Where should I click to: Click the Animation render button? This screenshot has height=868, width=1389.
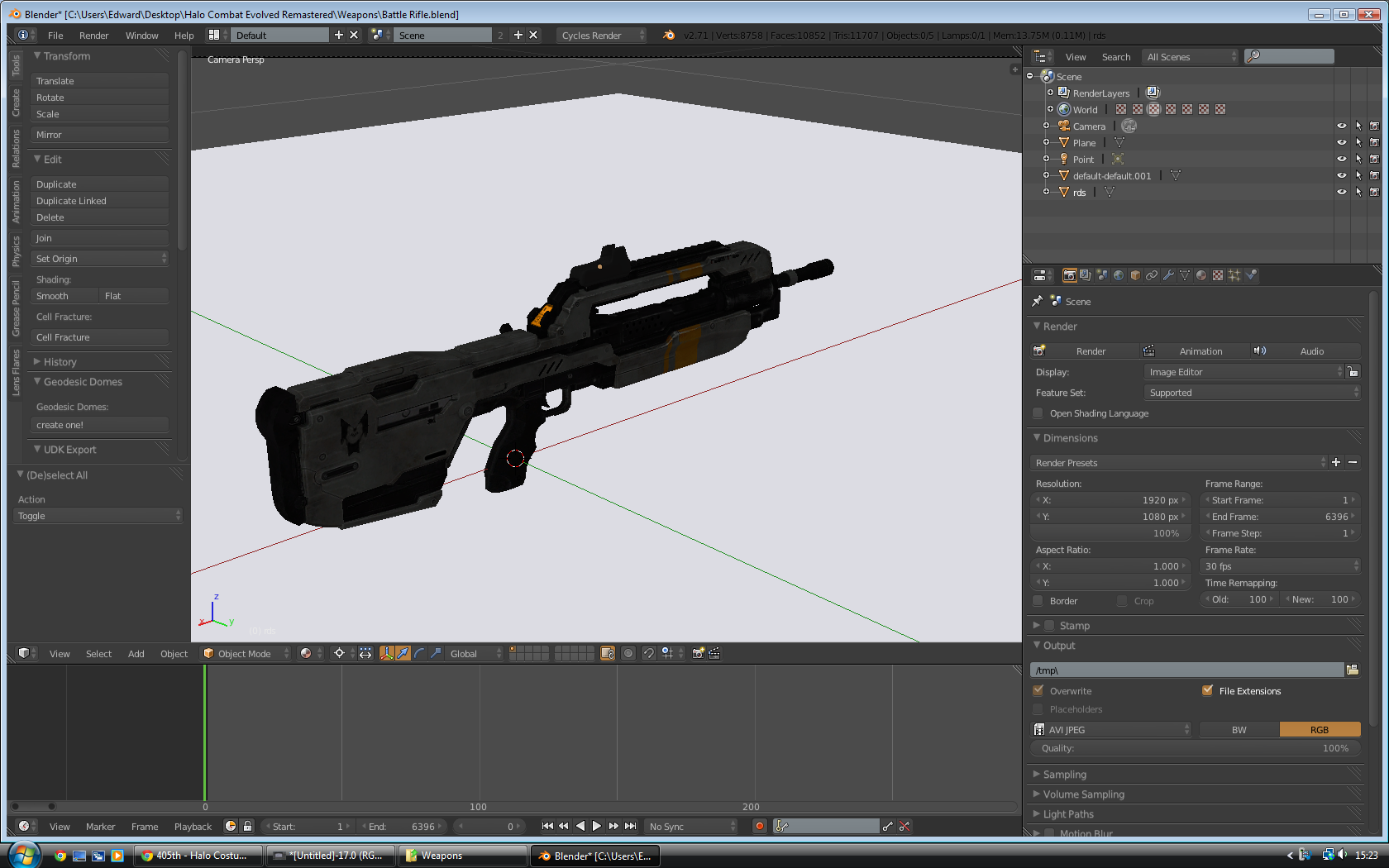point(1200,351)
